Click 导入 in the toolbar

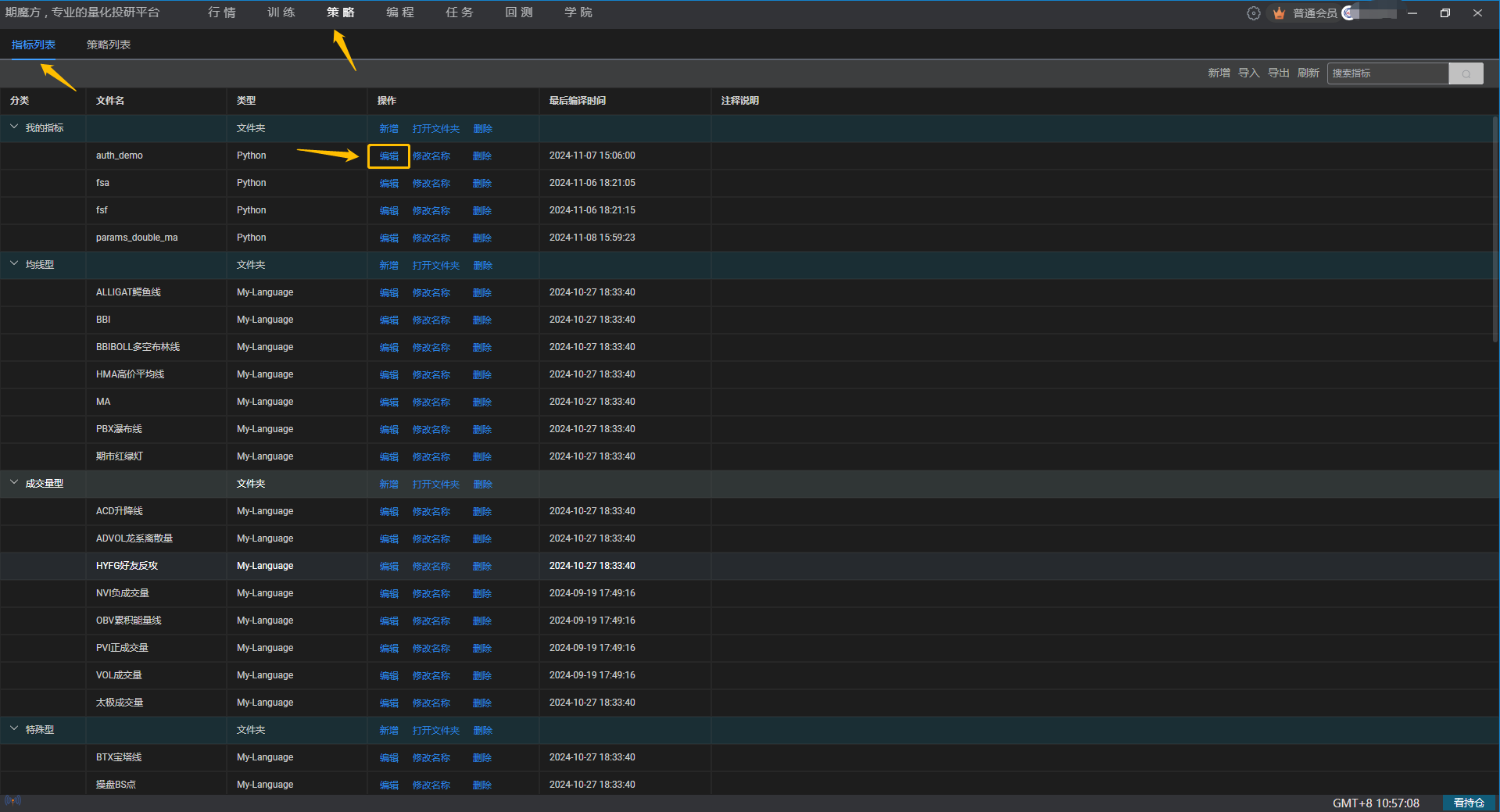tap(1248, 73)
